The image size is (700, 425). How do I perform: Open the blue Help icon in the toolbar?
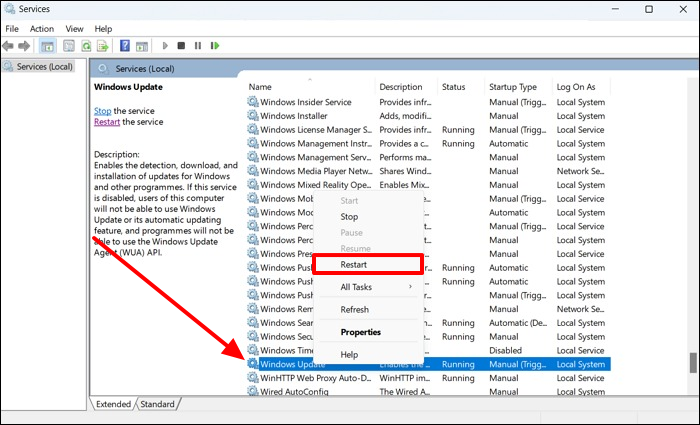click(x=125, y=46)
